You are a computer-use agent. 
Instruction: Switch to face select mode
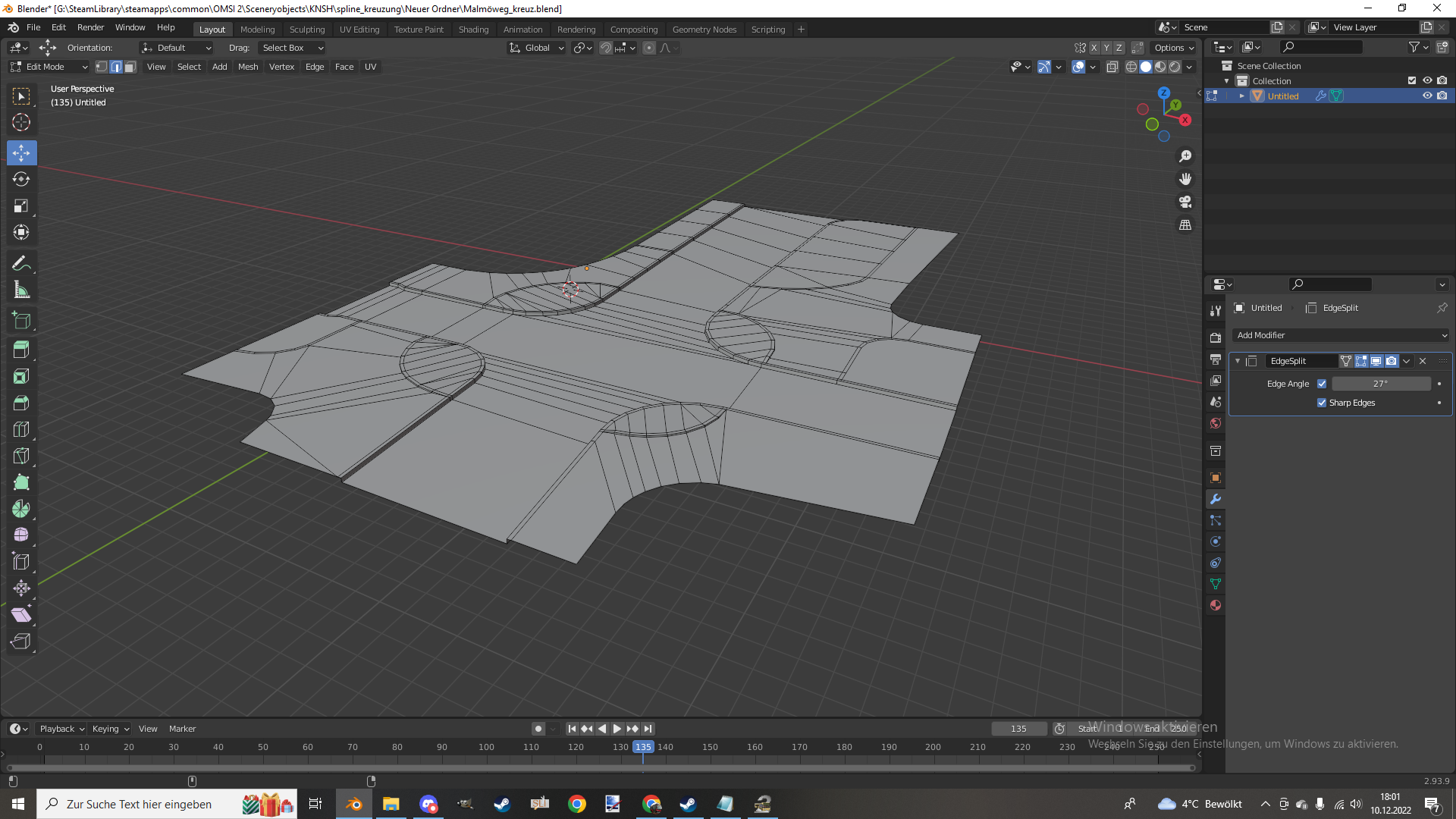pos(130,67)
